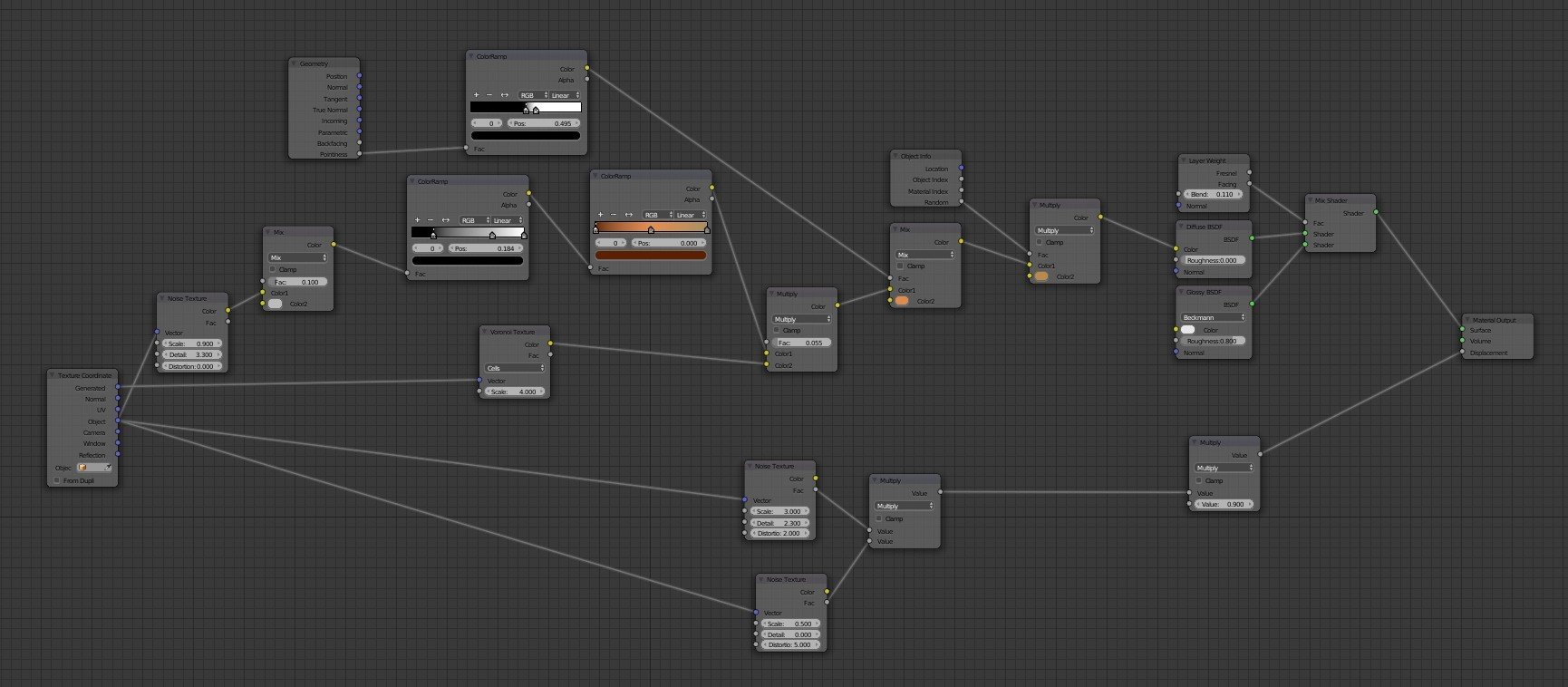Viewport: 1568px width, 687px height.
Task: Collapse the Object Info node via header triangle
Action: coord(896,156)
